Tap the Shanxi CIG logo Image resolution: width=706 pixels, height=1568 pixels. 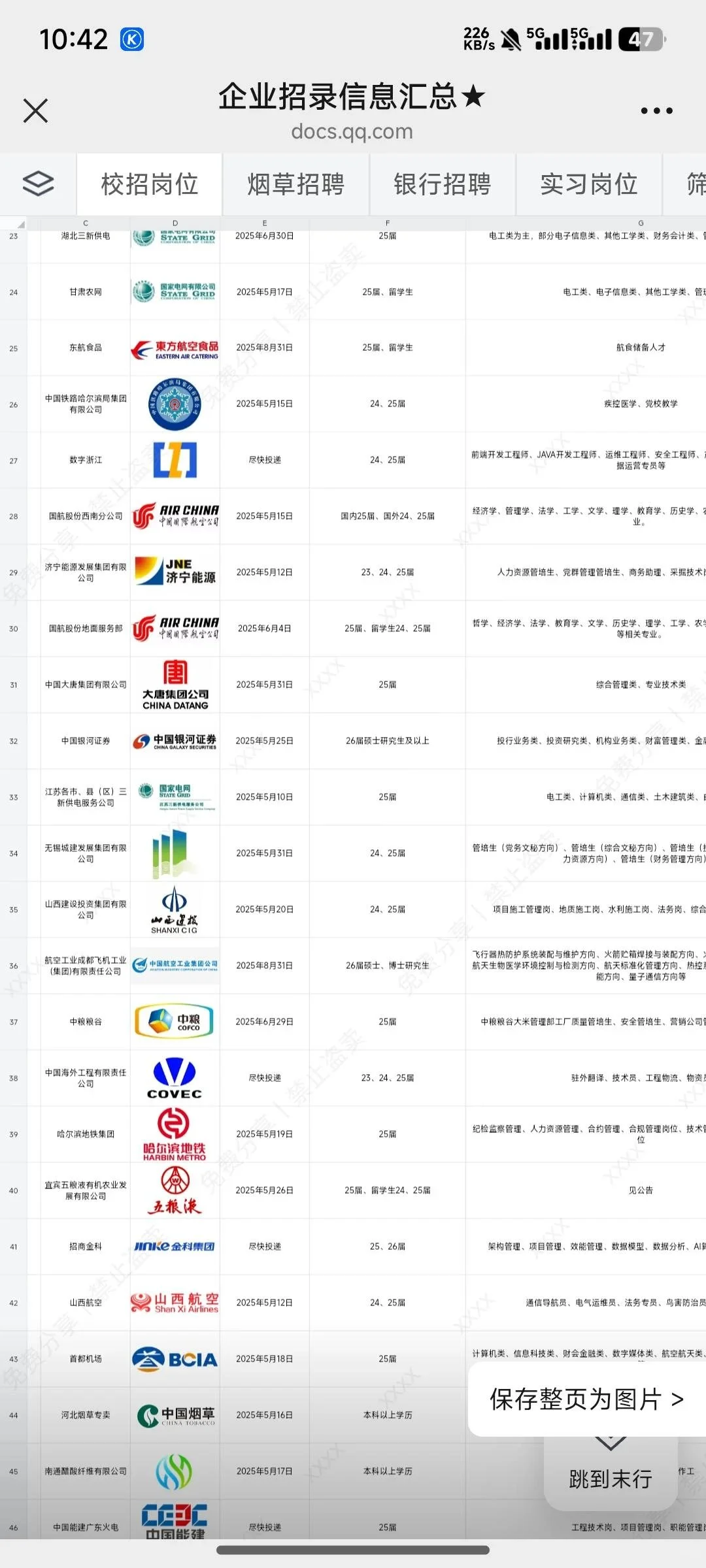175,909
